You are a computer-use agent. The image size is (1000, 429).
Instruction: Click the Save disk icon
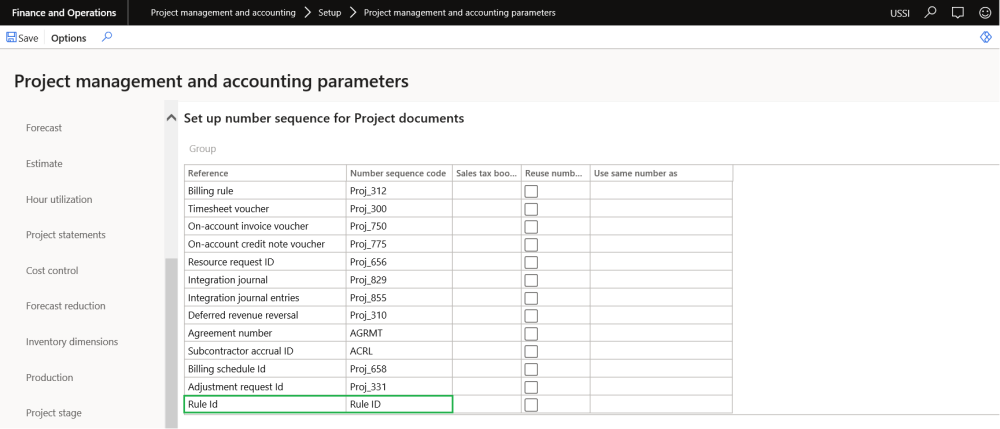click(12, 38)
